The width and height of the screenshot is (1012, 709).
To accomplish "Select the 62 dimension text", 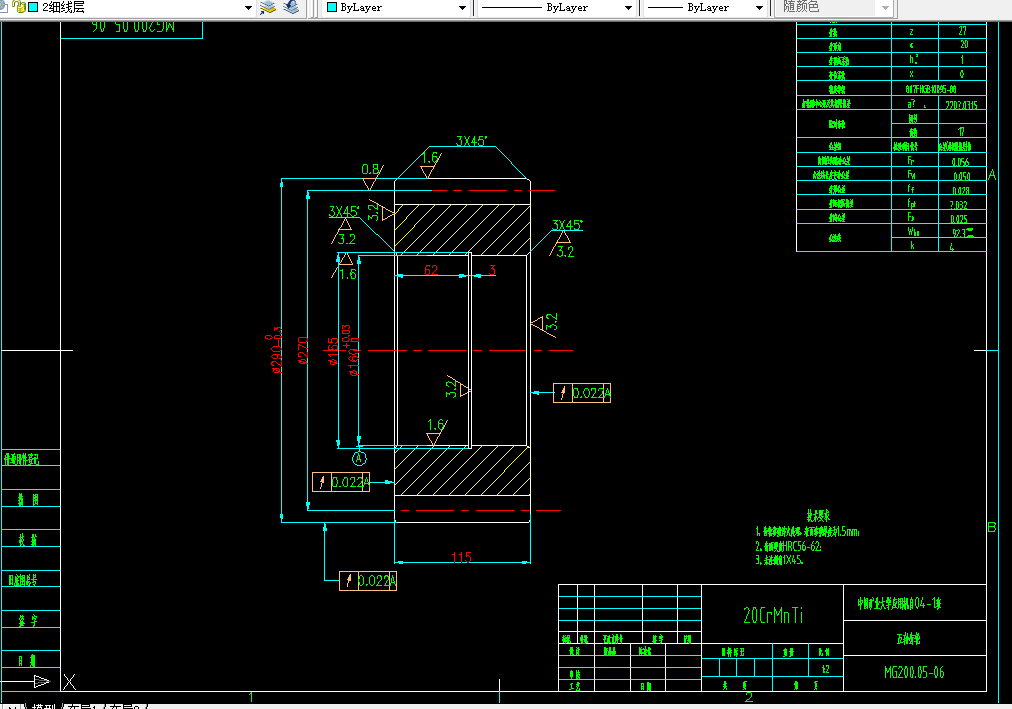I will click(431, 270).
